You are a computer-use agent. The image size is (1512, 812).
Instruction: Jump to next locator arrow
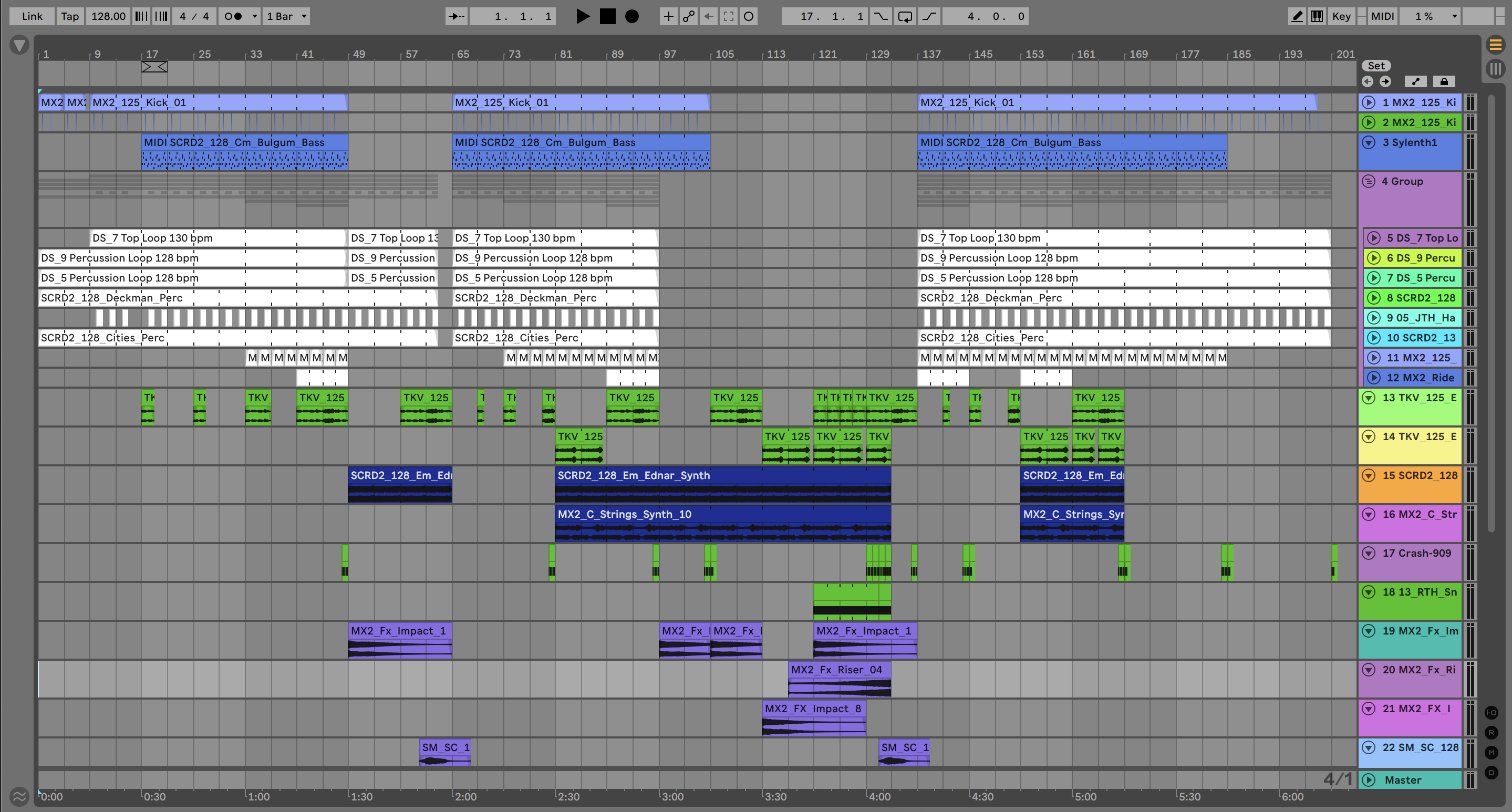[x=1385, y=81]
